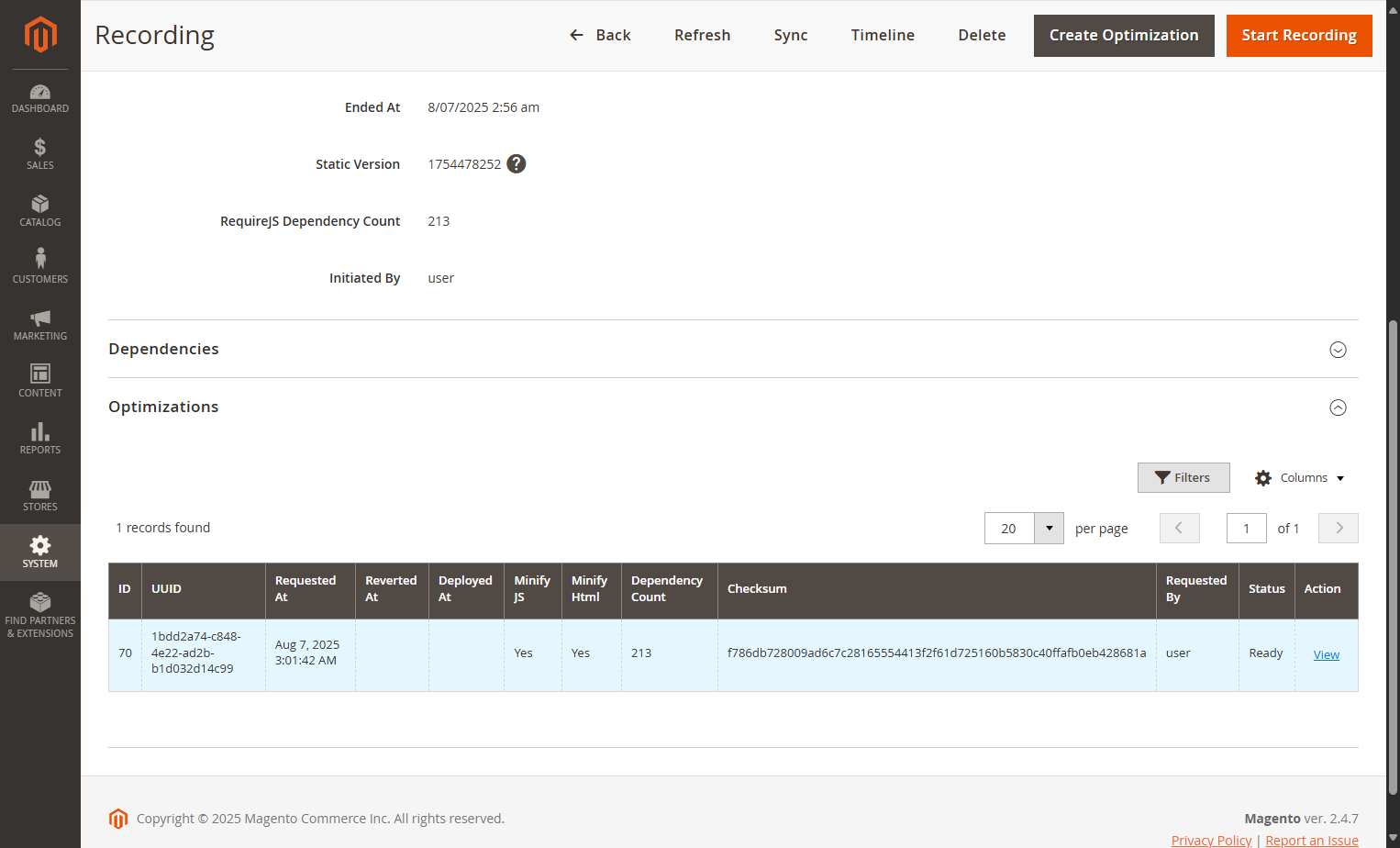Click the Start Recording button
The height and width of the screenshot is (848, 1400).
pyautogui.click(x=1299, y=36)
